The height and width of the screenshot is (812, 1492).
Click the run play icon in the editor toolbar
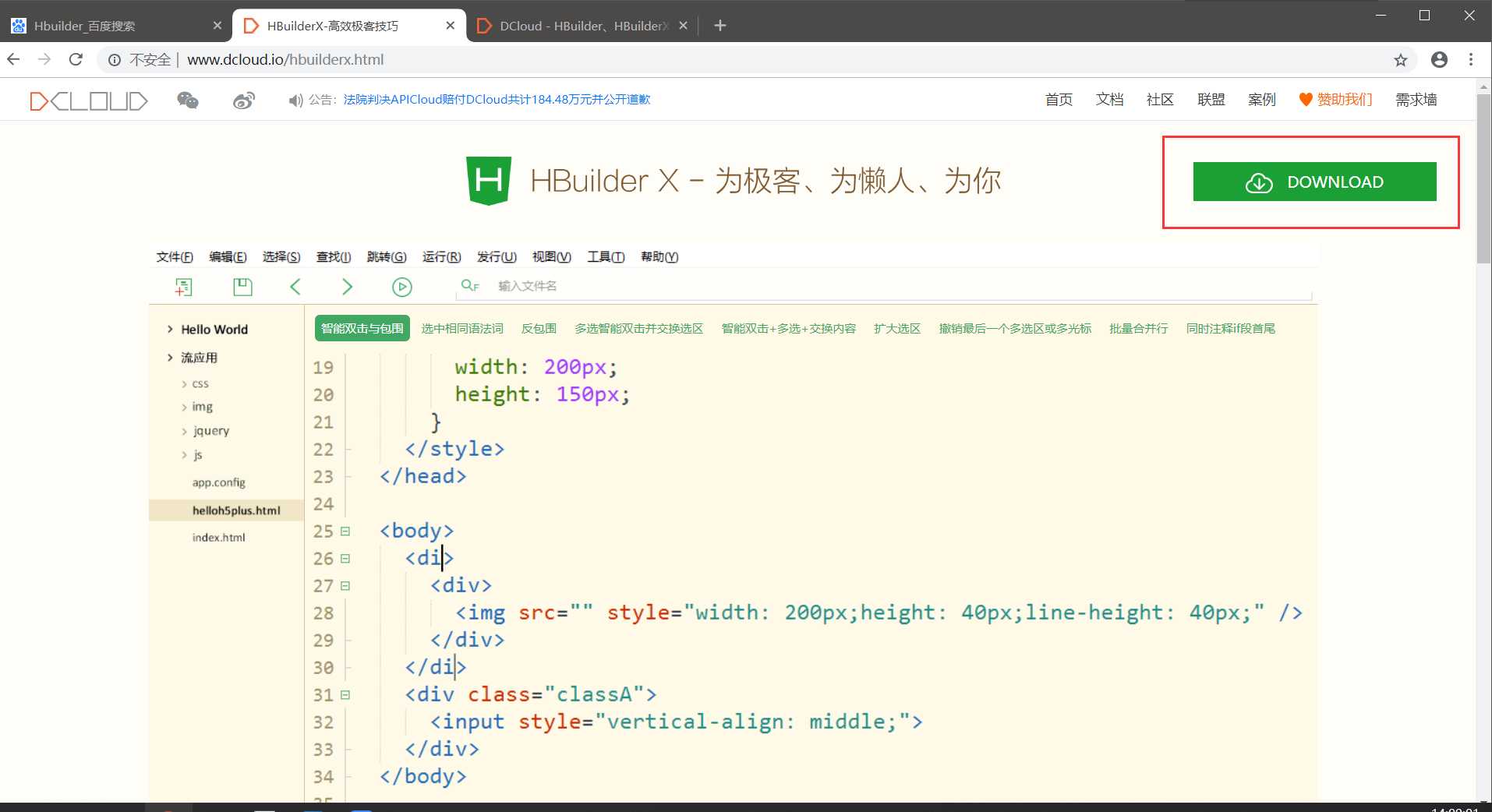[x=402, y=287]
